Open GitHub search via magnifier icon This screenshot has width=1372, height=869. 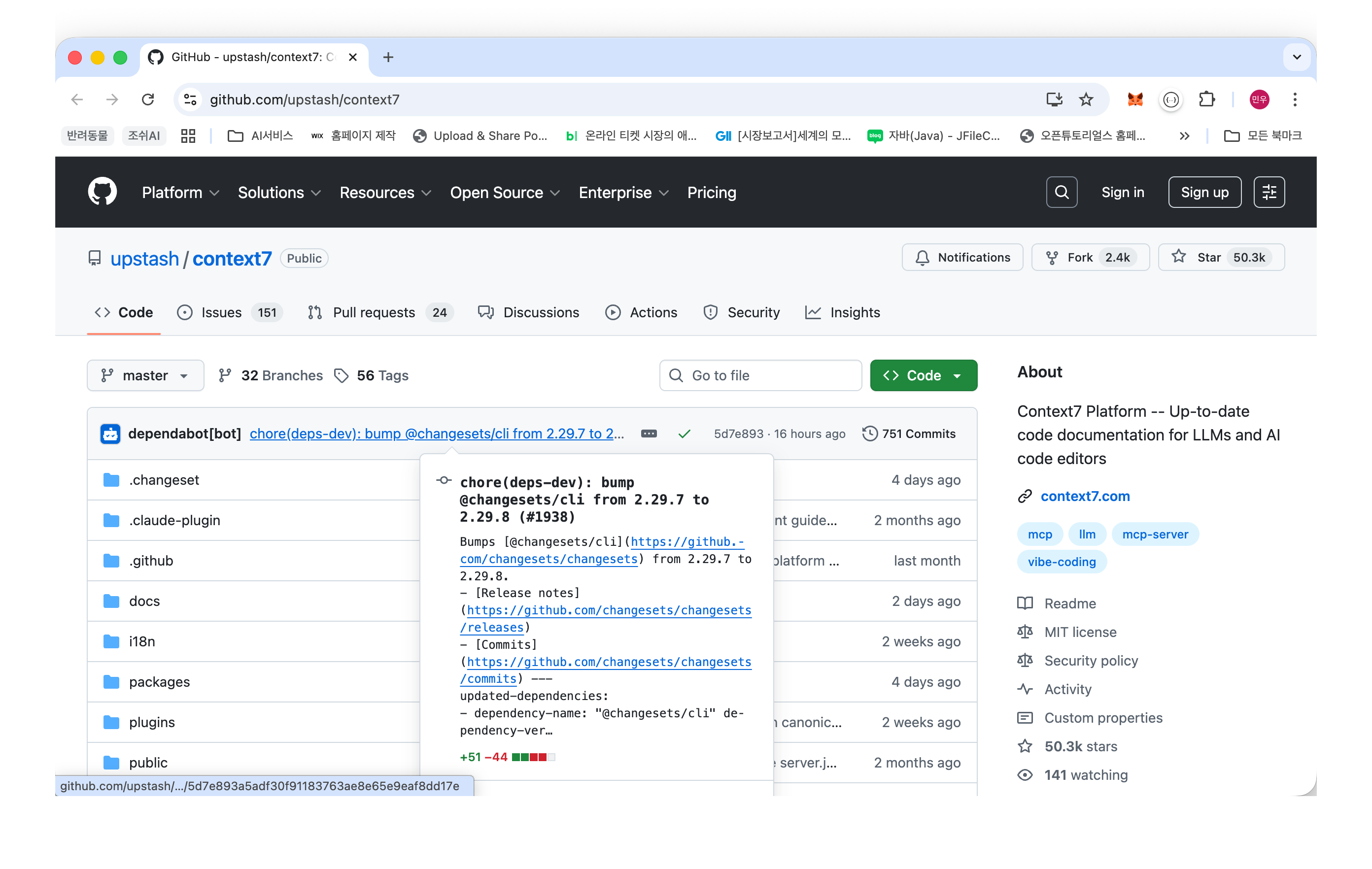tap(1062, 193)
